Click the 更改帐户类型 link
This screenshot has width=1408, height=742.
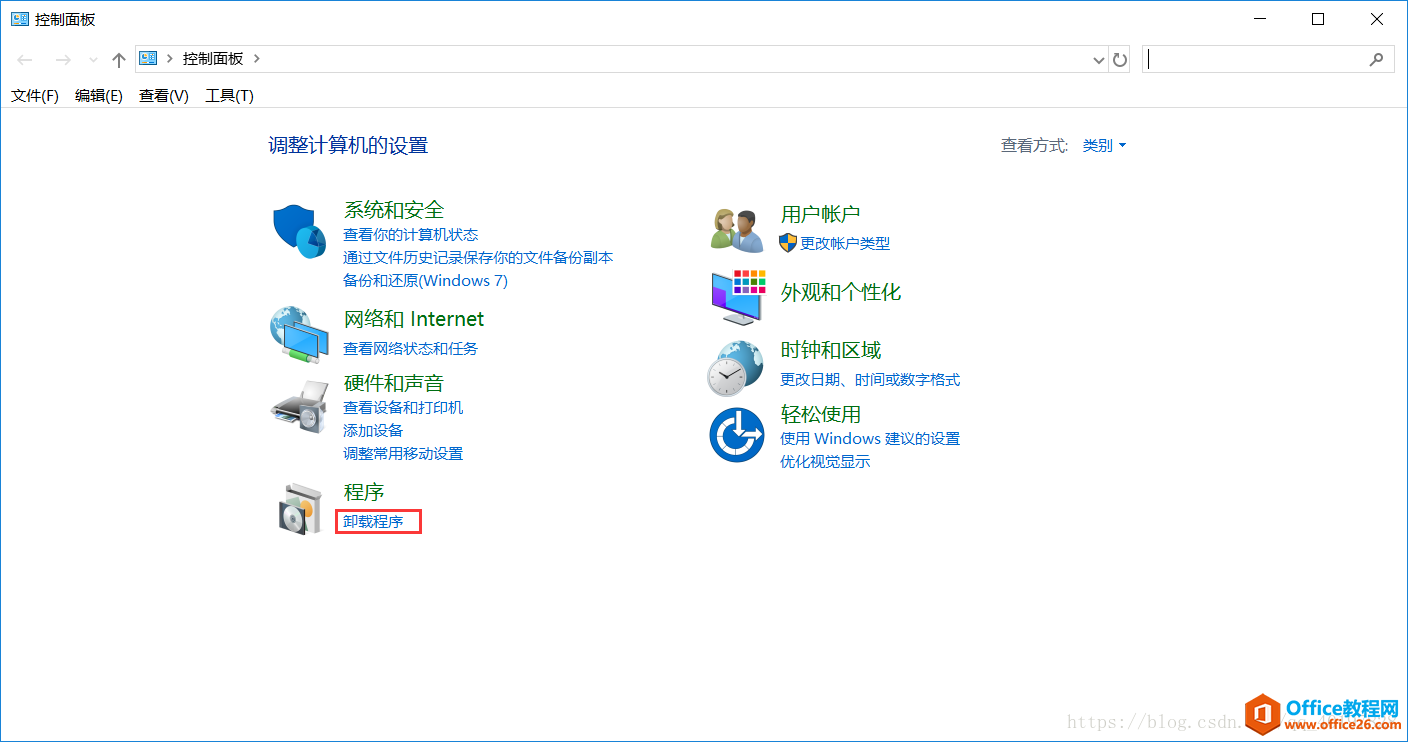pos(844,243)
